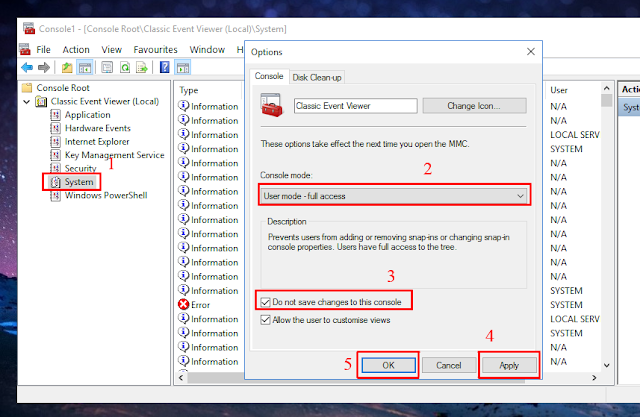Click the Type column header
640x417 pixels.
tap(189, 90)
